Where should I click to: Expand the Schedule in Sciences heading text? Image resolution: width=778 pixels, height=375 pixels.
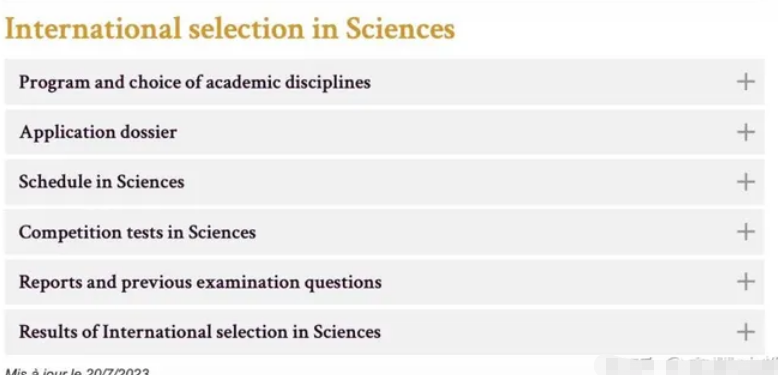(101, 182)
